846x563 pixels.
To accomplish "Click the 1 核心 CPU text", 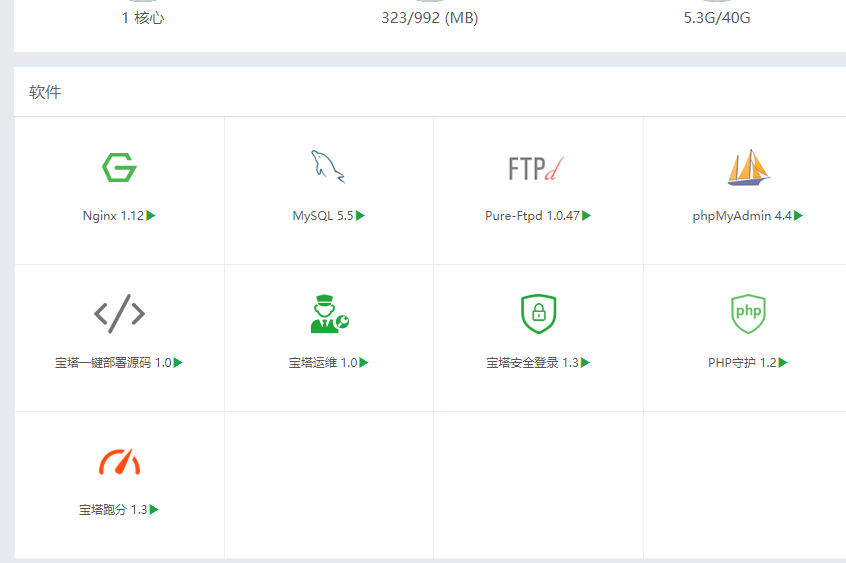I will 143,18.
